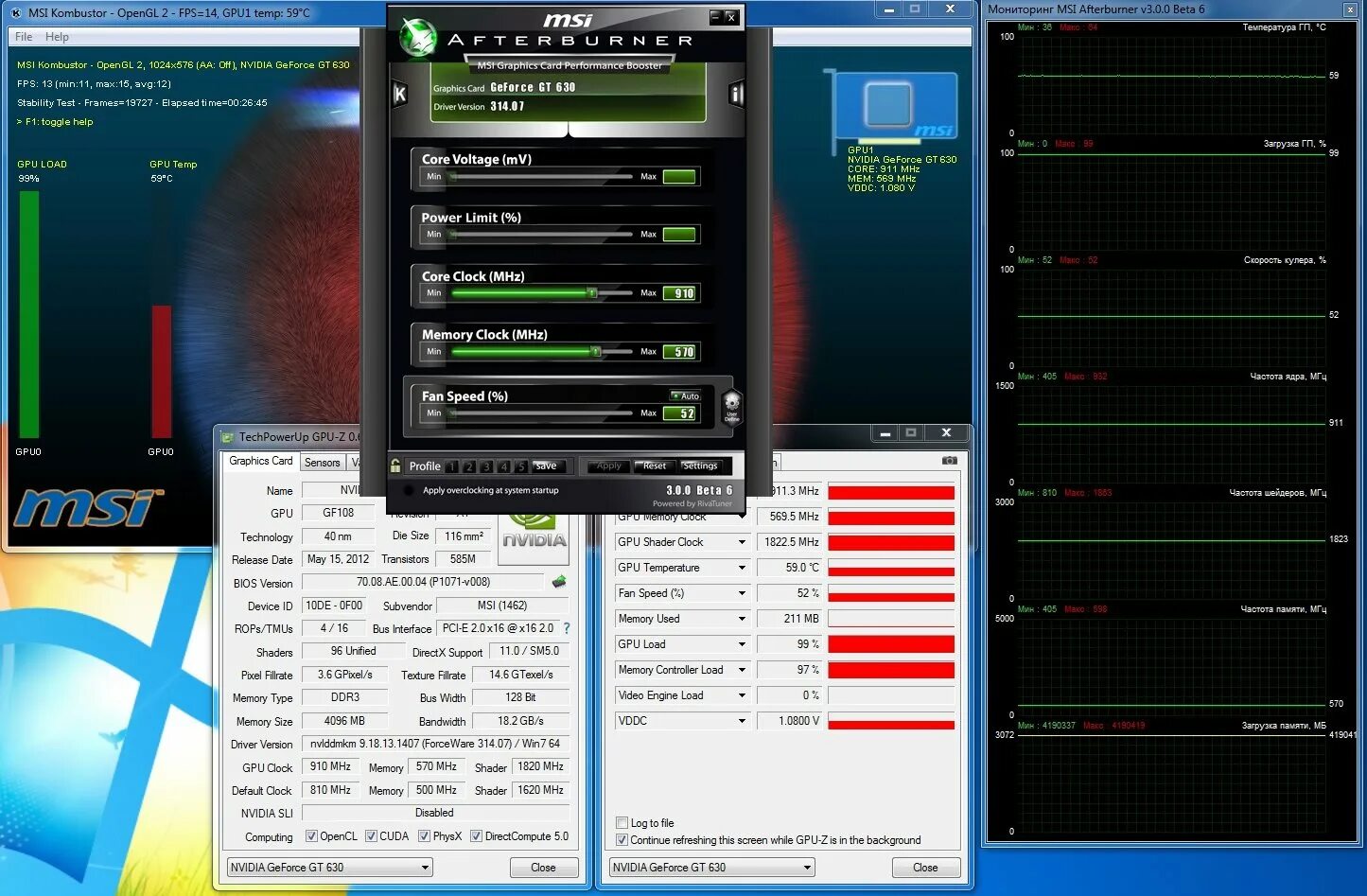
Task: Click the Driver Version field nvlddmkm 9.18.13.1407
Action: pyautogui.click(x=435, y=744)
